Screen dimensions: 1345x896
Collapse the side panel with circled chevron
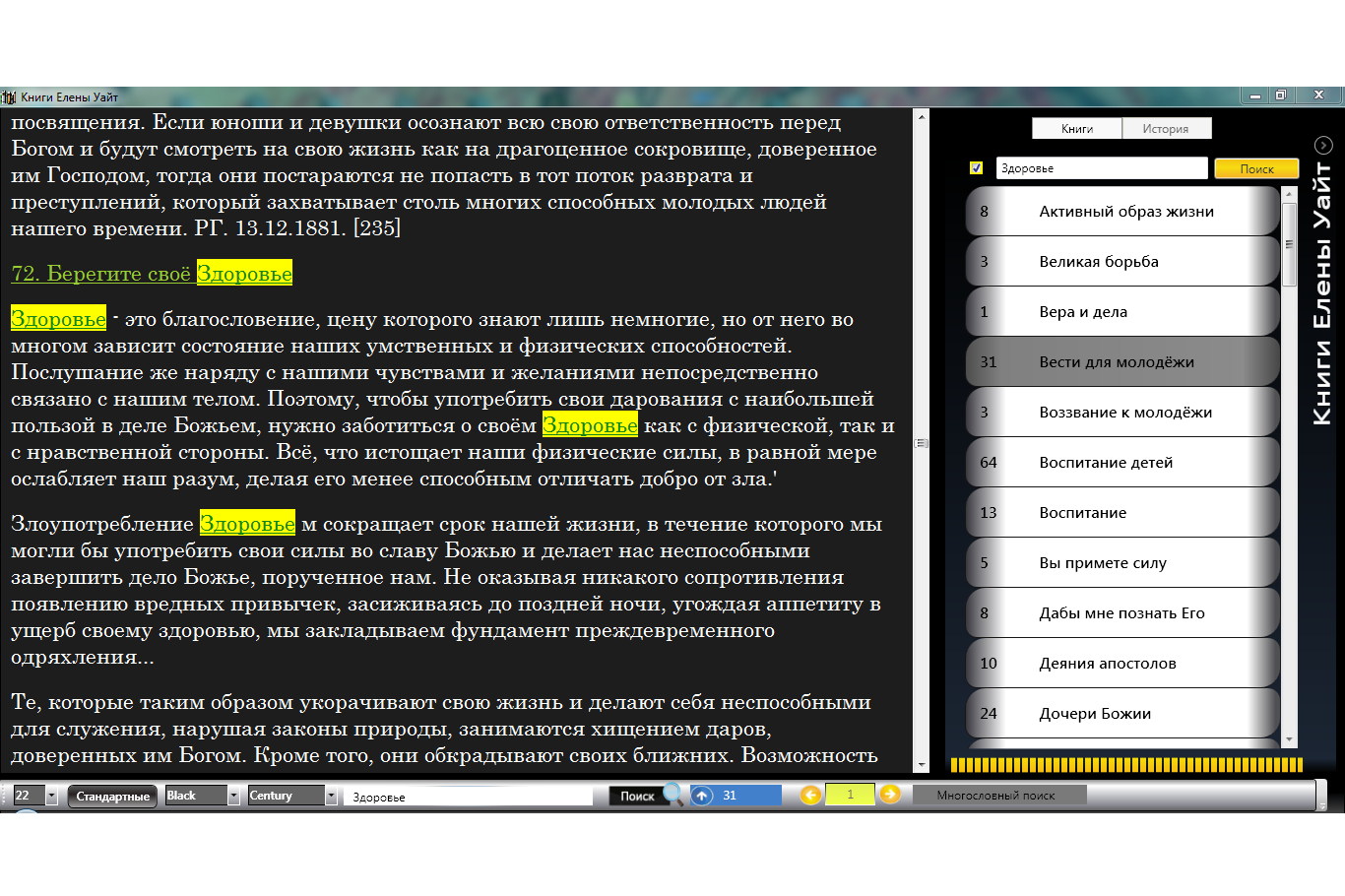(x=1323, y=145)
